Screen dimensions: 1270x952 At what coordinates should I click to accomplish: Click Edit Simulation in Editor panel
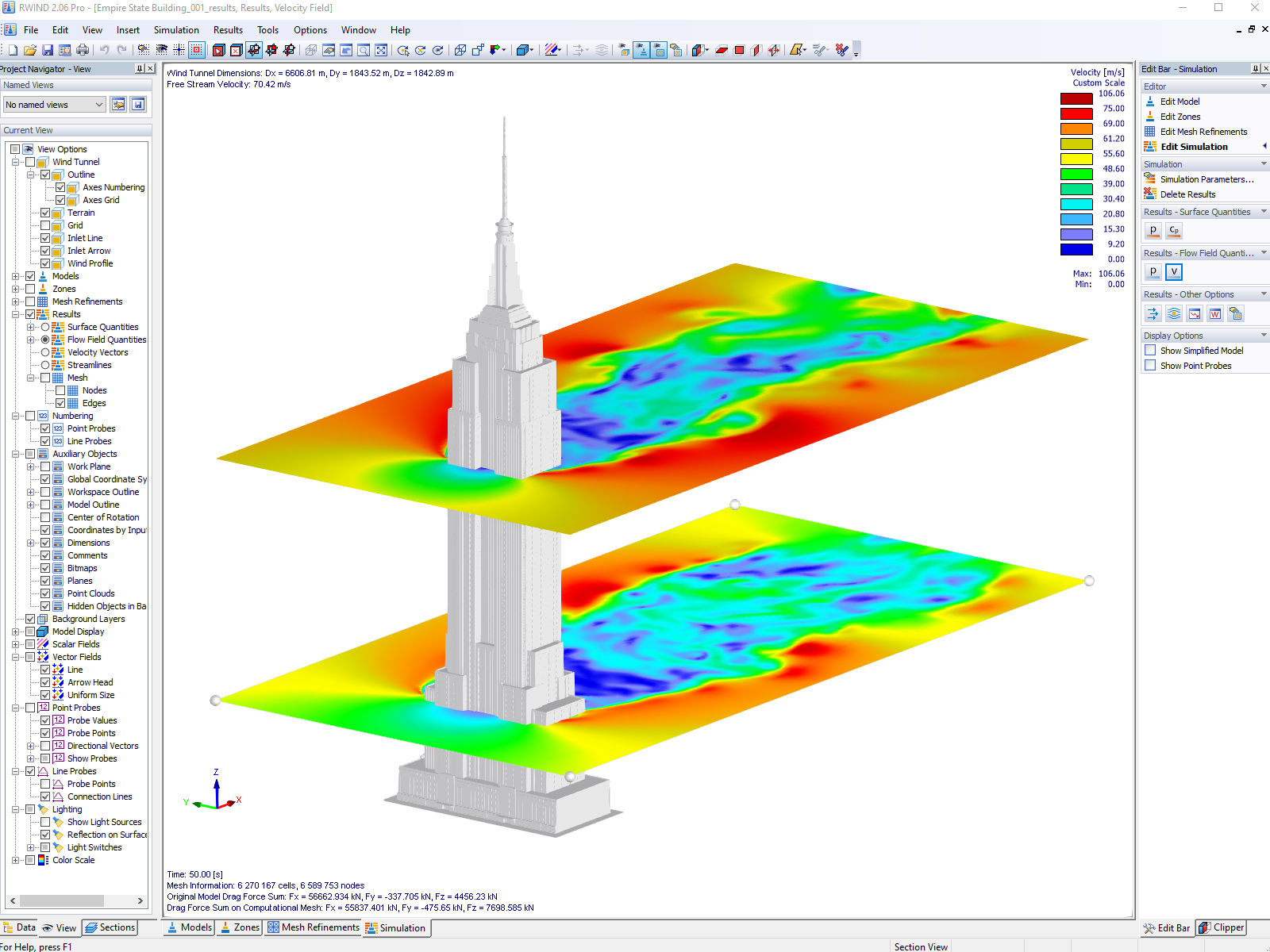point(1194,147)
